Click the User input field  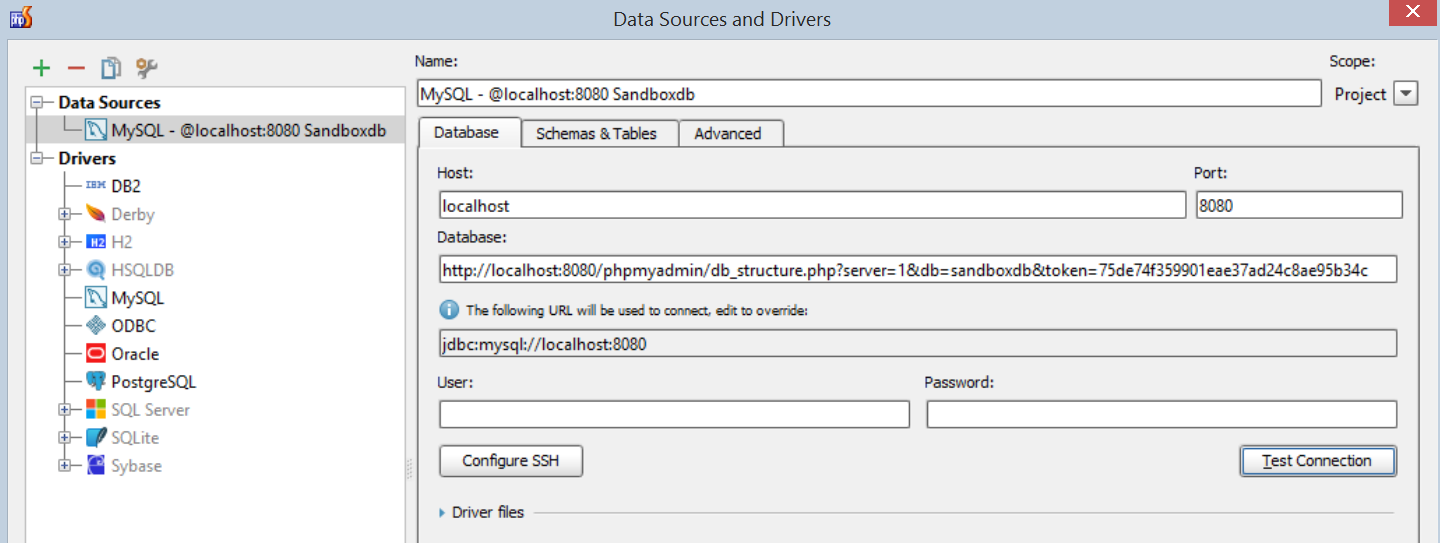click(x=674, y=414)
